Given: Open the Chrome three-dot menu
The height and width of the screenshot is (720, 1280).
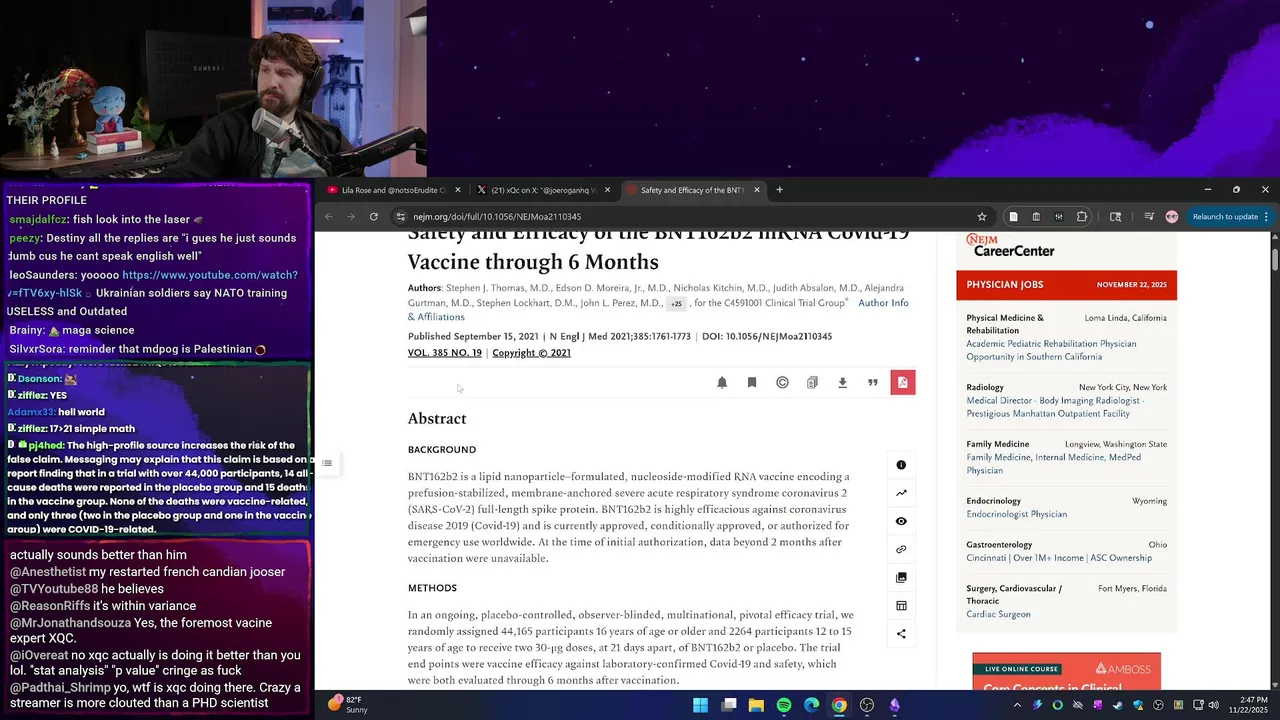Looking at the screenshot, I should (1266, 216).
